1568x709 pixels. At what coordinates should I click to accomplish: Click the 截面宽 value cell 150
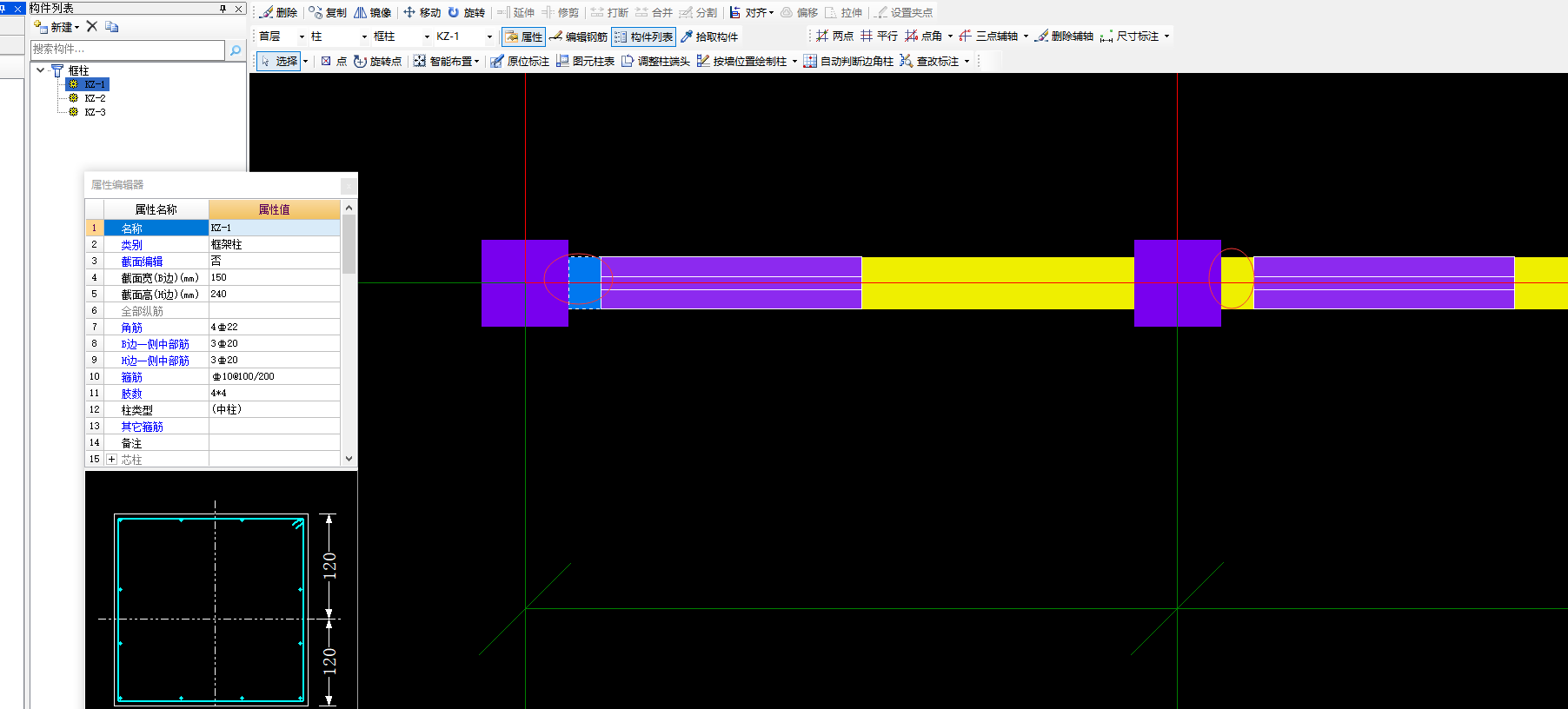click(275, 278)
